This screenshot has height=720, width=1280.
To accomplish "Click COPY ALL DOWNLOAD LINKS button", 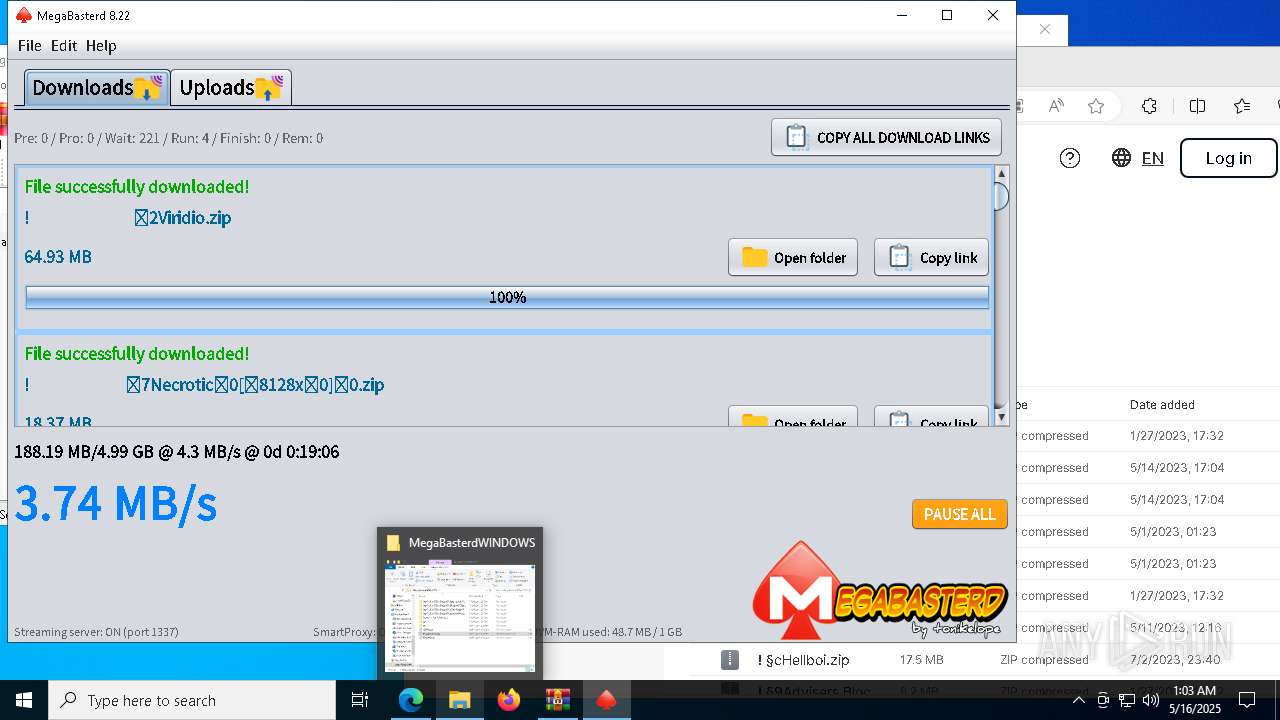I will 886,138.
